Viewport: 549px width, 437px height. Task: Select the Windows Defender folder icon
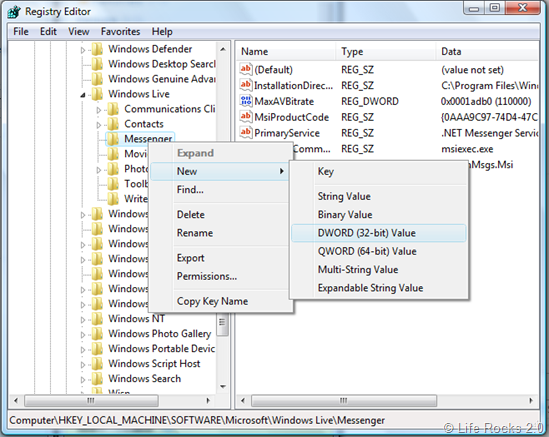pyautogui.click(x=97, y=49)
